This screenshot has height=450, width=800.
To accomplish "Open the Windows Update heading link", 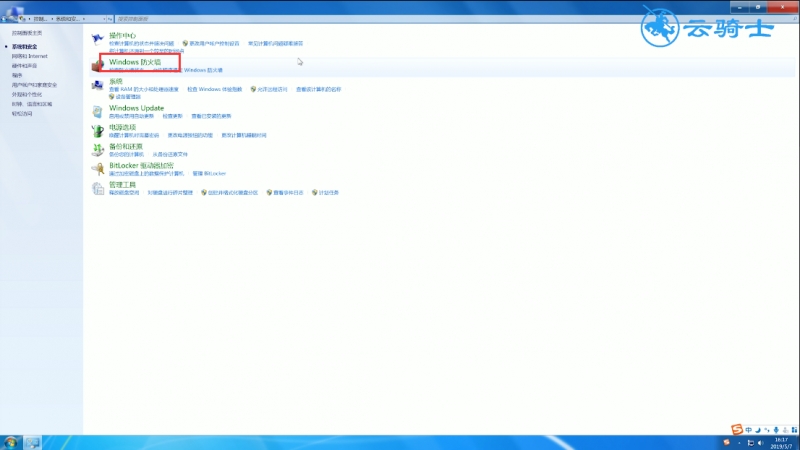I will tap(137, 108).
